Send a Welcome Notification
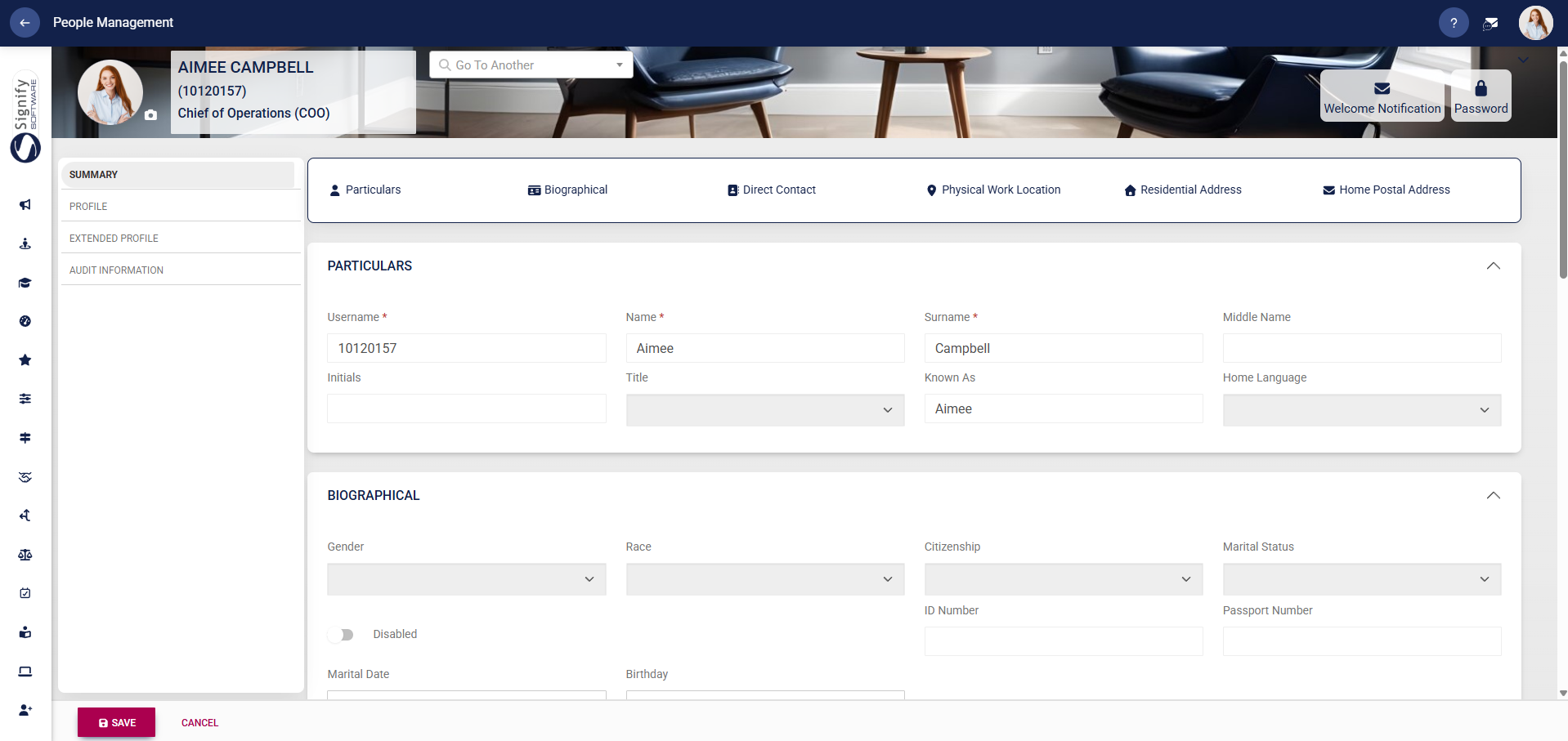Screen dimensions: 1568x741 tap(1381, 96)
